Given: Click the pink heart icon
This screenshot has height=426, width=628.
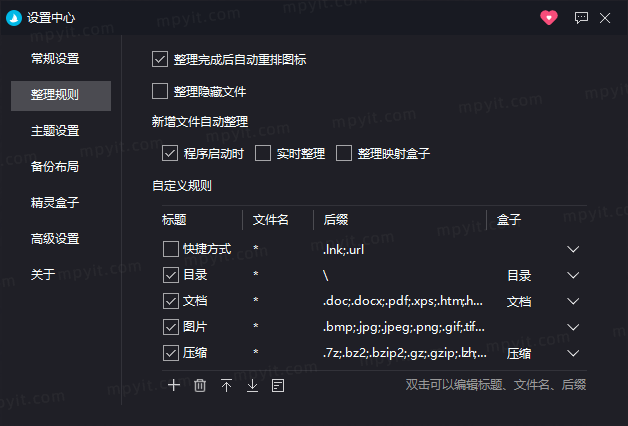Looking at the screenshot, I should point(549,18).
